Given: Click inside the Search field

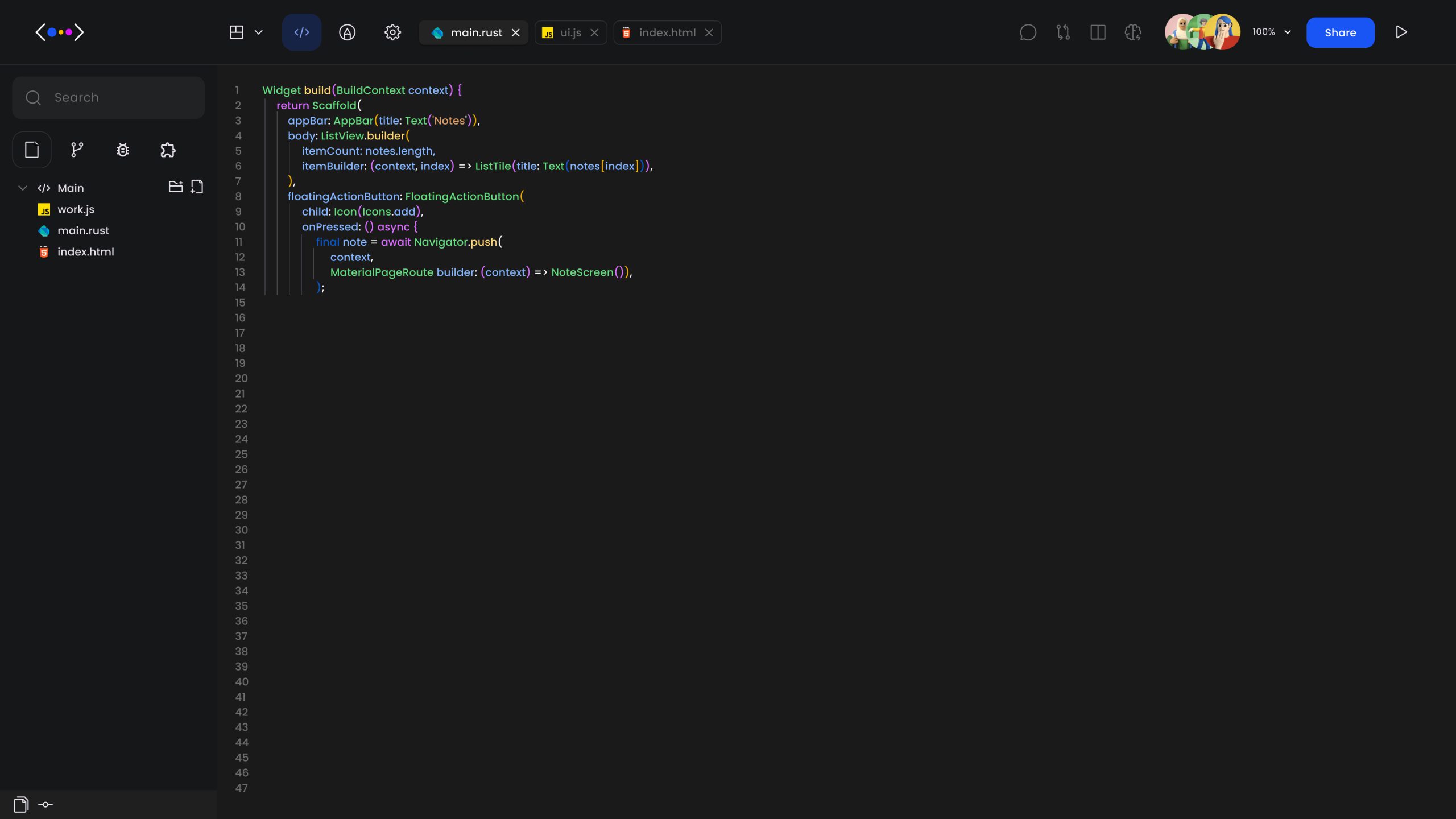Looking at the screenshot, I should pos(108,97).
